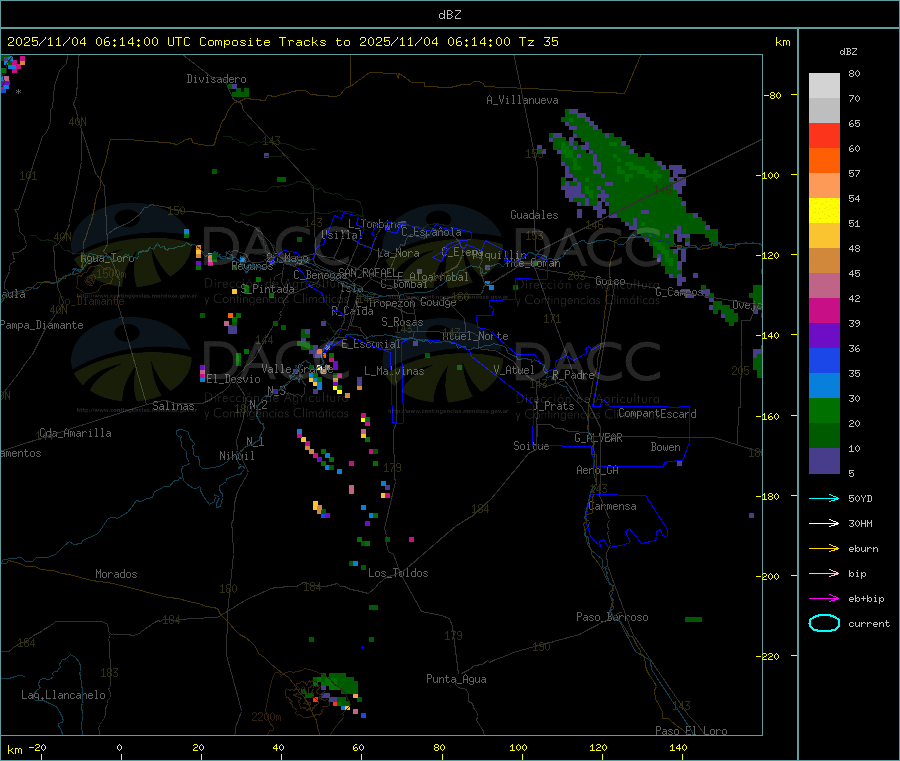Click the yellow eburn arrow in legend

tap(824, 549)
